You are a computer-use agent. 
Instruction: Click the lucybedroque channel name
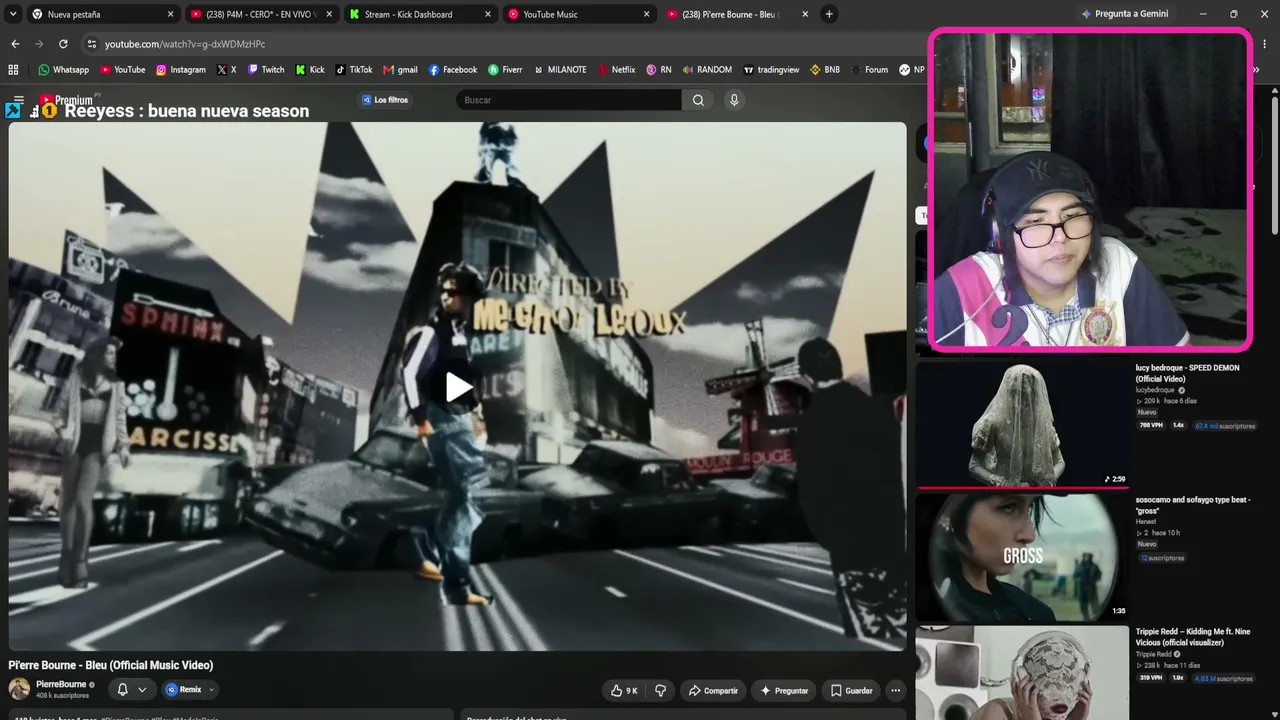pyautogui.click(x=1155, y=390)
